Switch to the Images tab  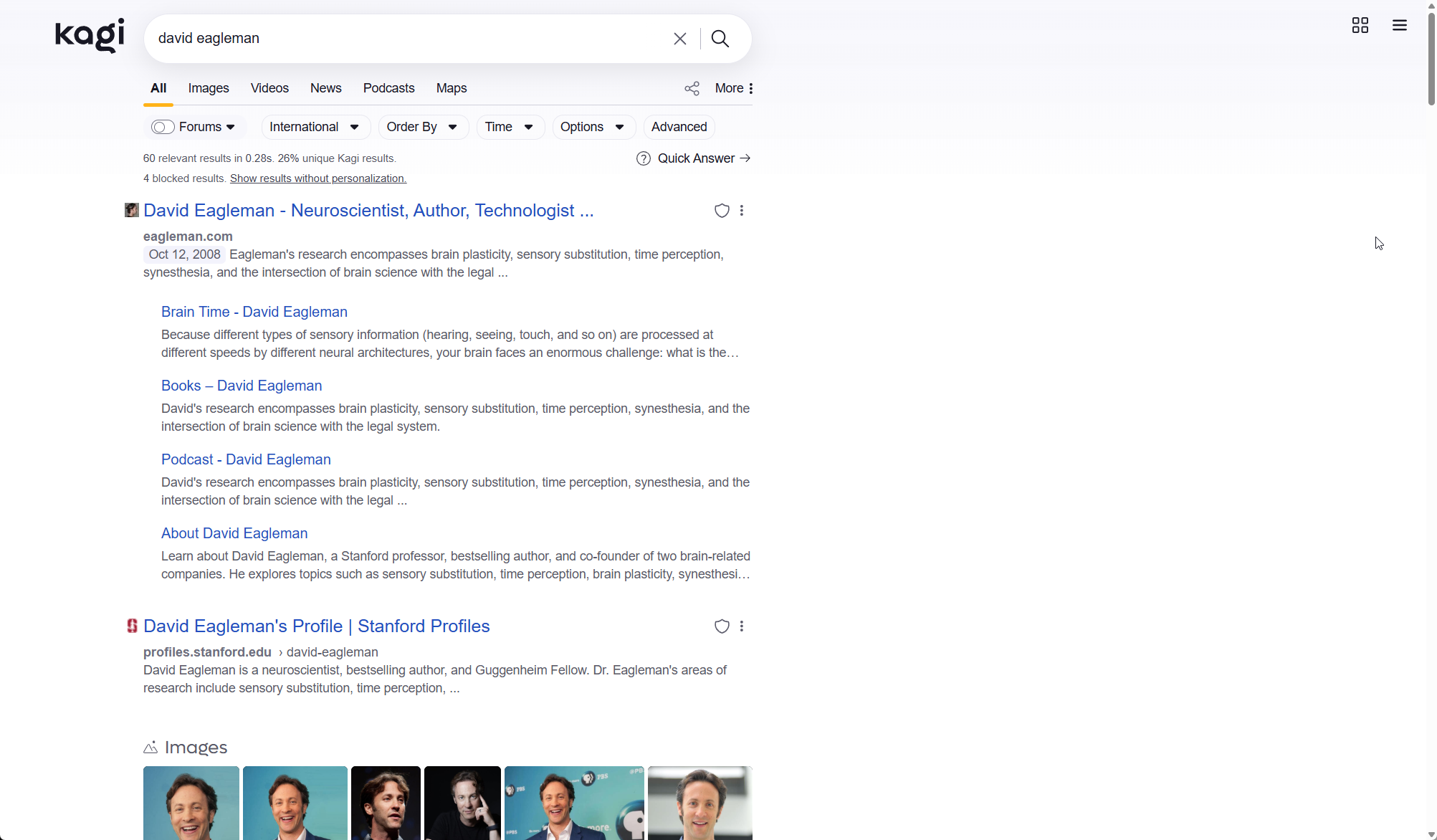click(x=209, y=88)
